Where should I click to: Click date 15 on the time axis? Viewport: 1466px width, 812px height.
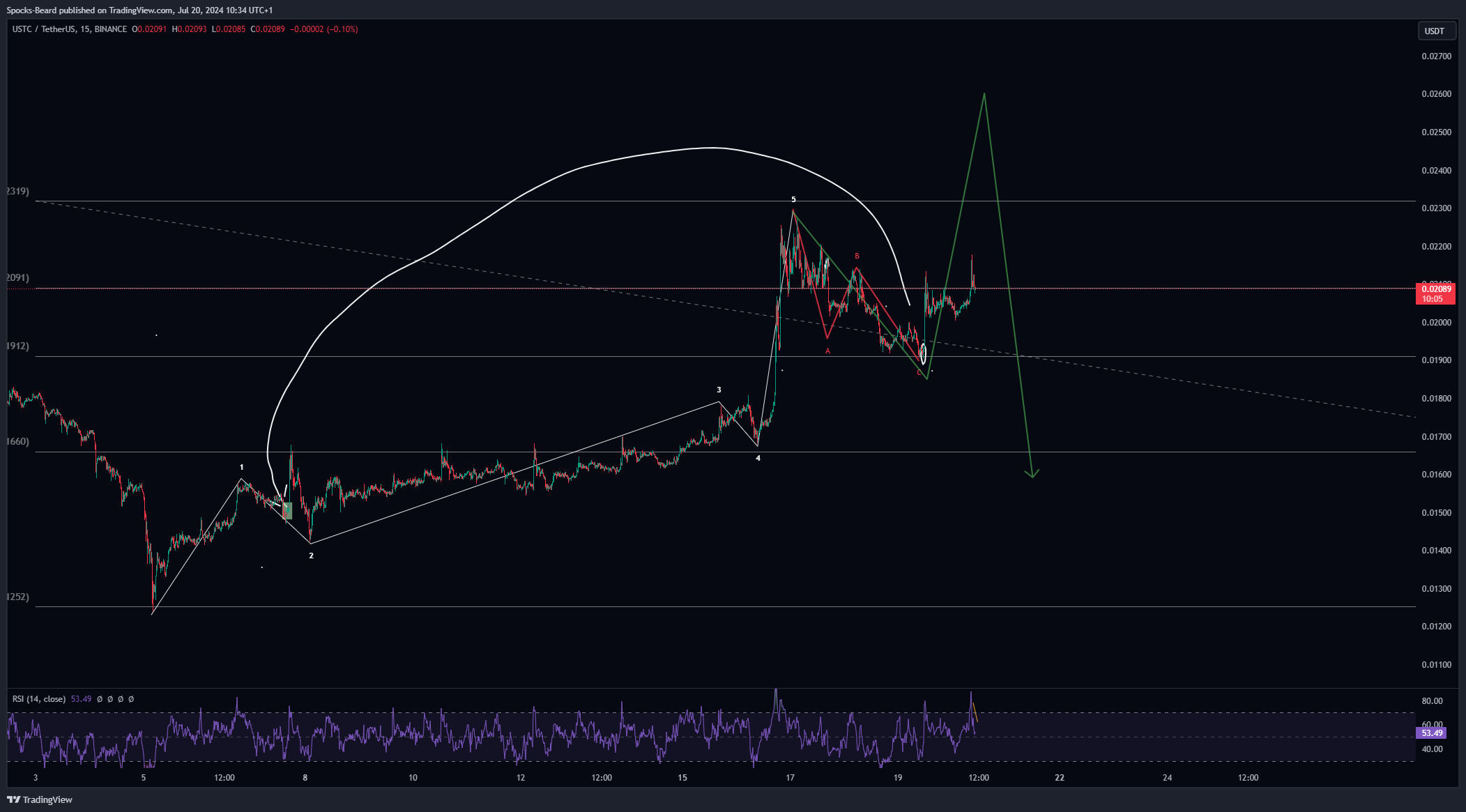point(682,778)
